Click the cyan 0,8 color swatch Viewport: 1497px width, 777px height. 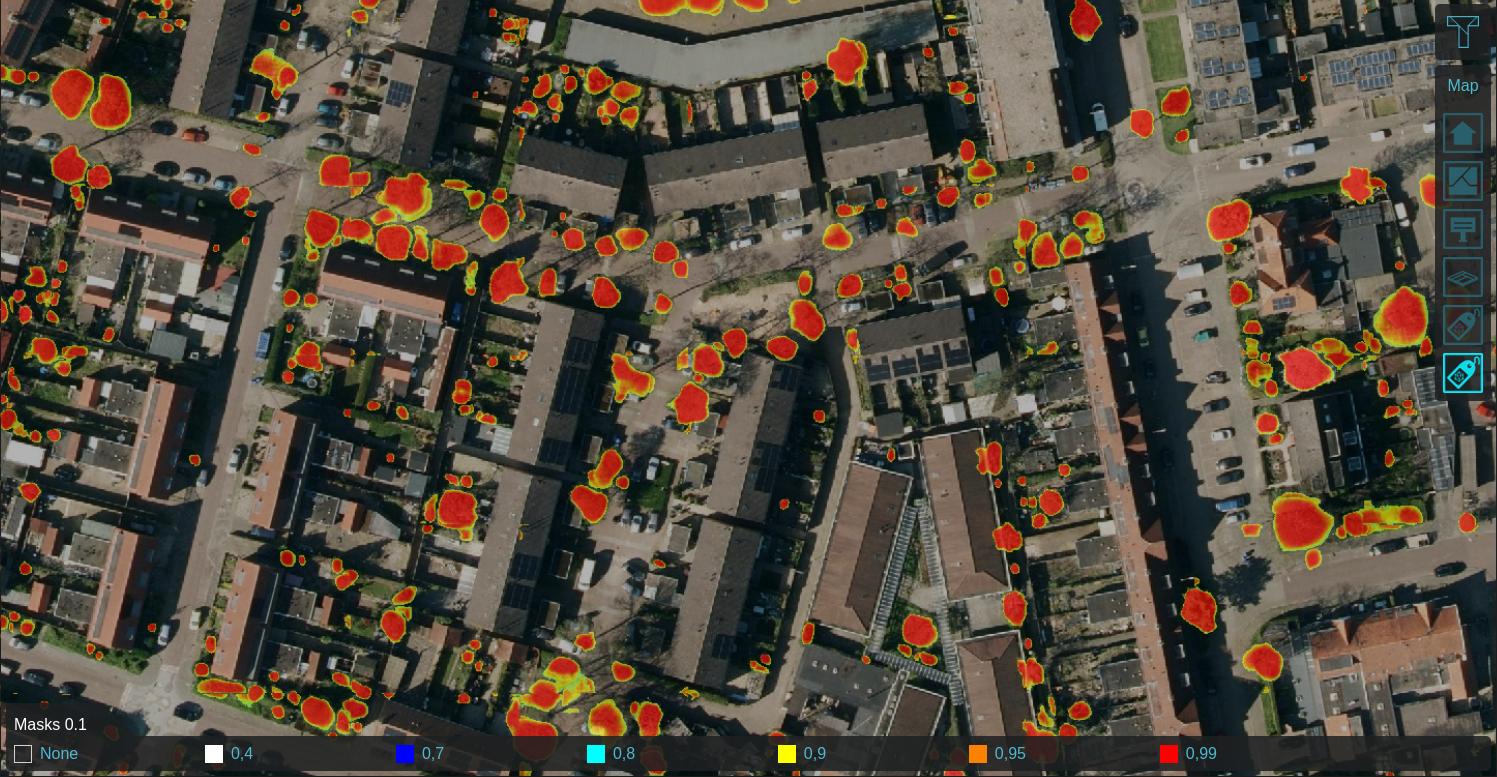click(596, 754)
